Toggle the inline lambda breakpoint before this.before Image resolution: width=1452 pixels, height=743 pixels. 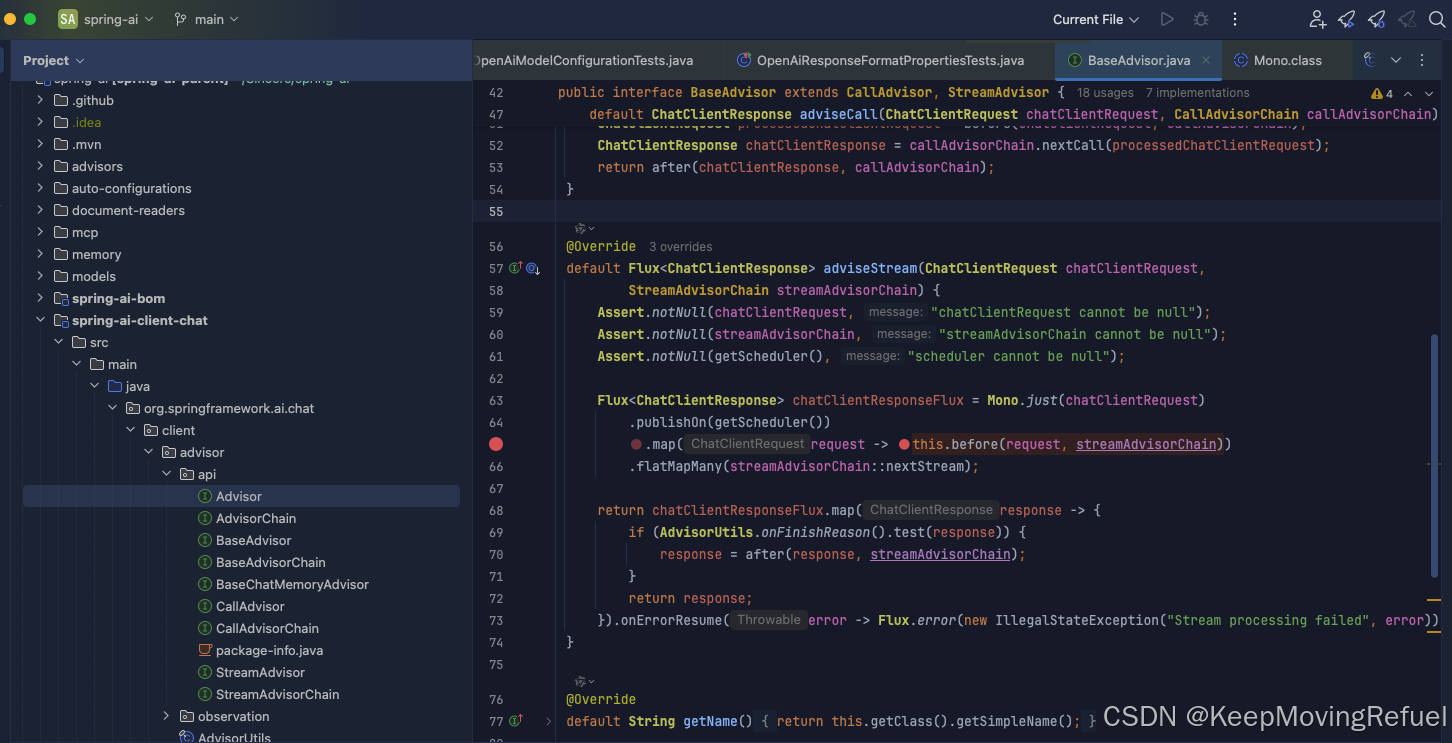point(904,444)
